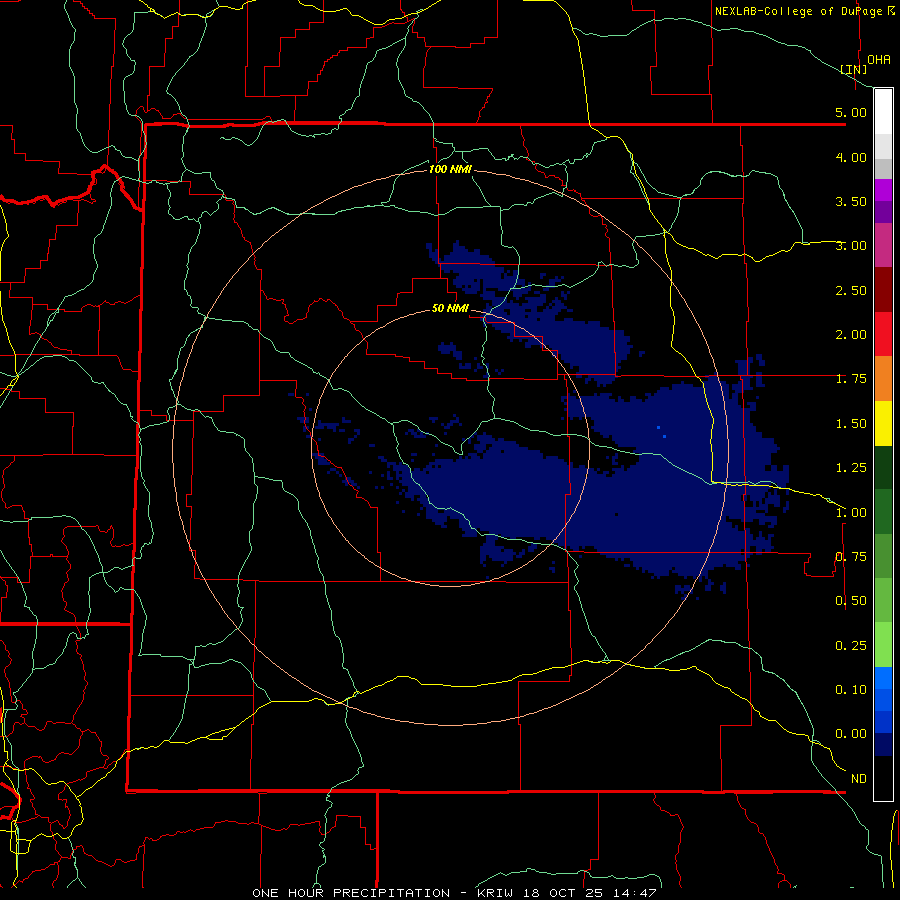Click the 'ND' legend label

pos(859,779)
